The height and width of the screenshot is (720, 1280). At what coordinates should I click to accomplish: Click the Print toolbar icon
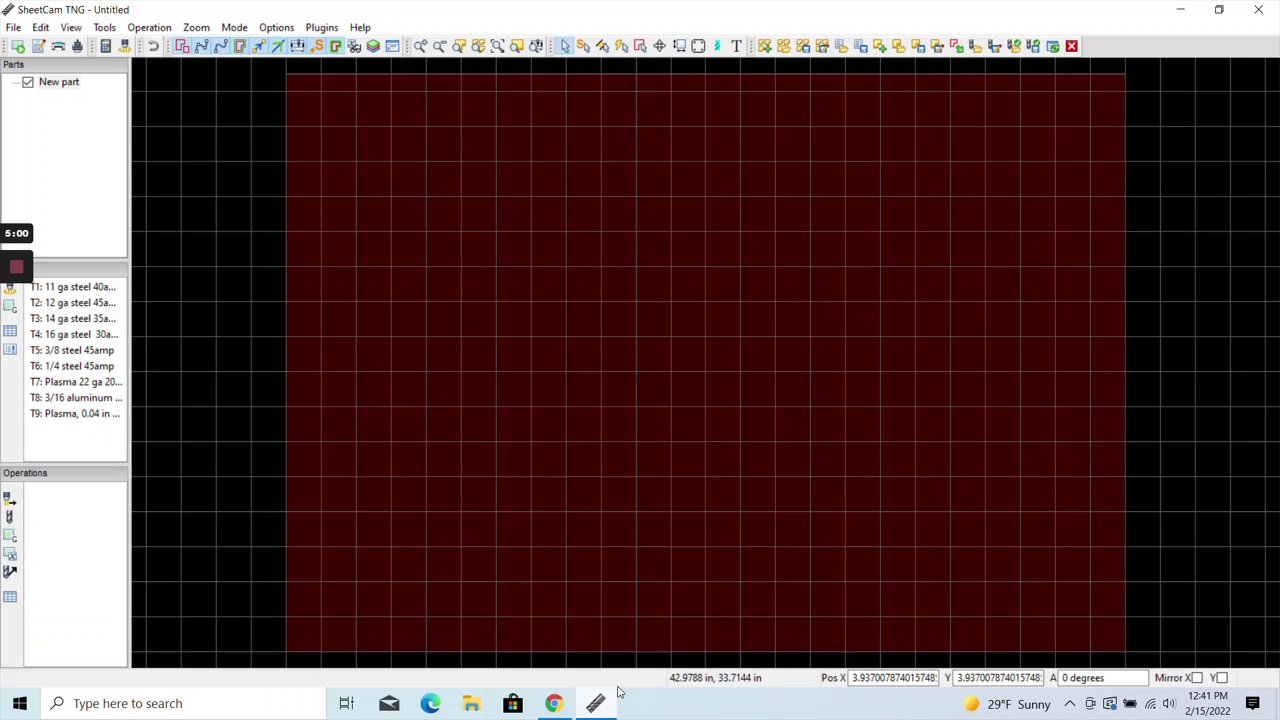click(x=77, y=46)
